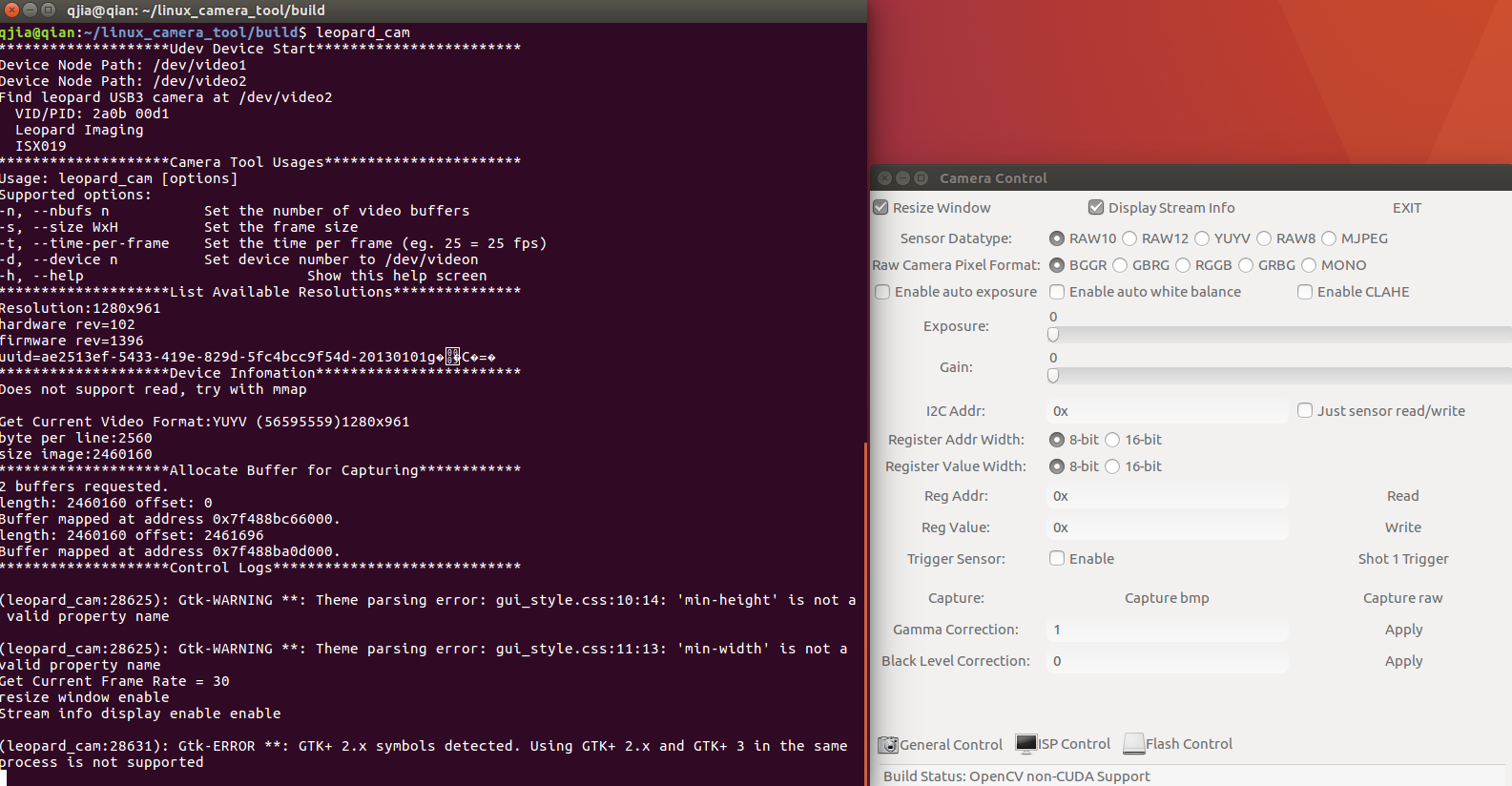Click the terminal title qjia@qian build
The image size is (1512, 786).
196,10
